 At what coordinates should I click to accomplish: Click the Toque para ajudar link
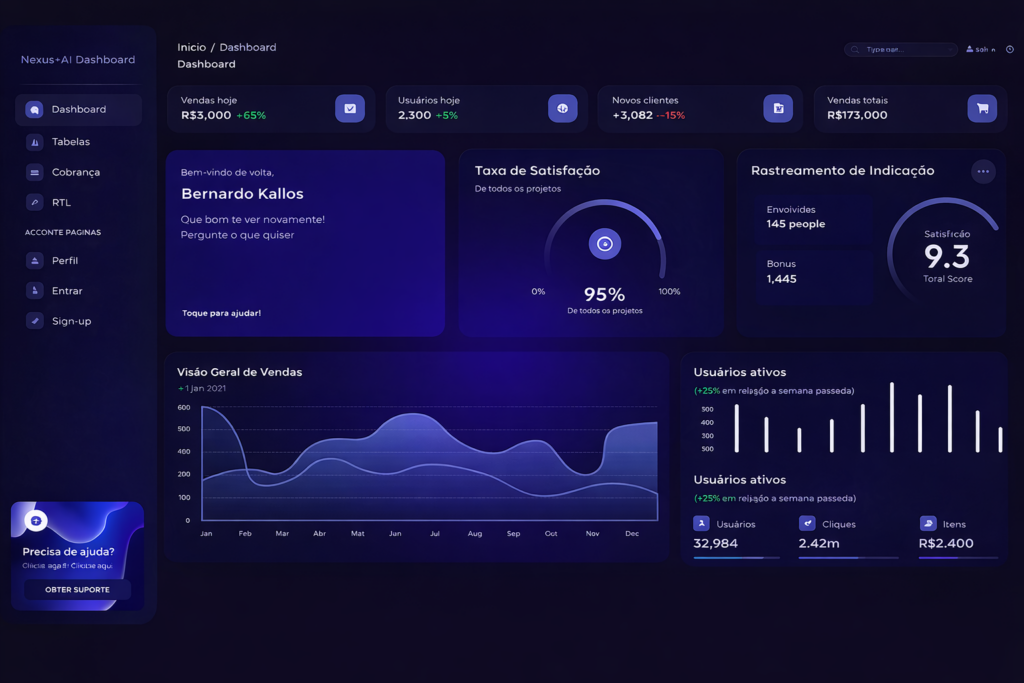point(221,313)
